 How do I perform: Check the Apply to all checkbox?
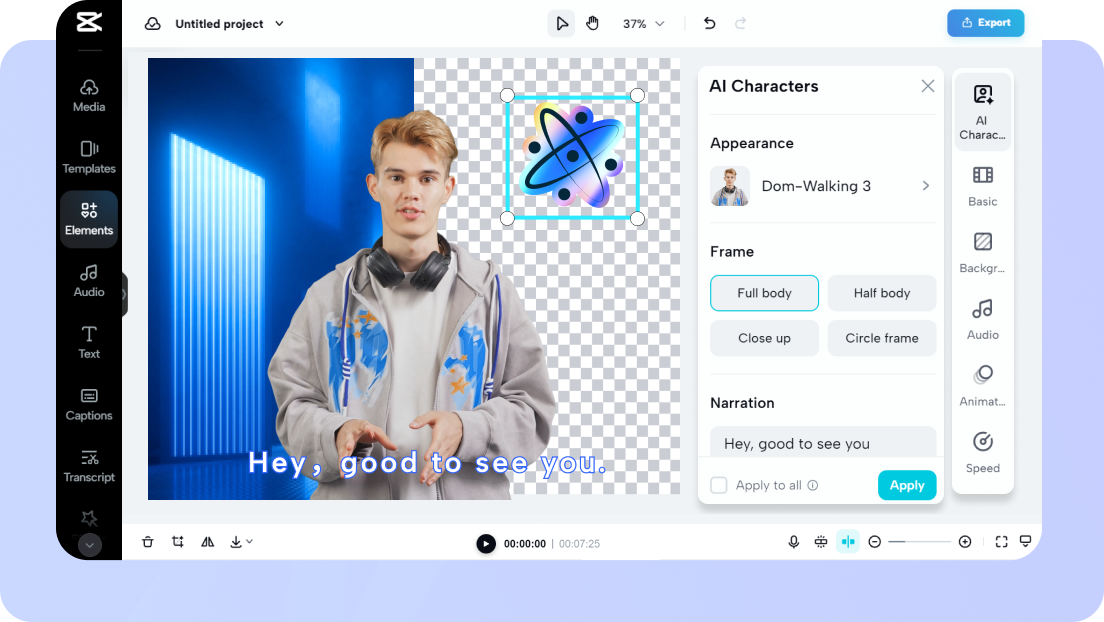(718, 485)
